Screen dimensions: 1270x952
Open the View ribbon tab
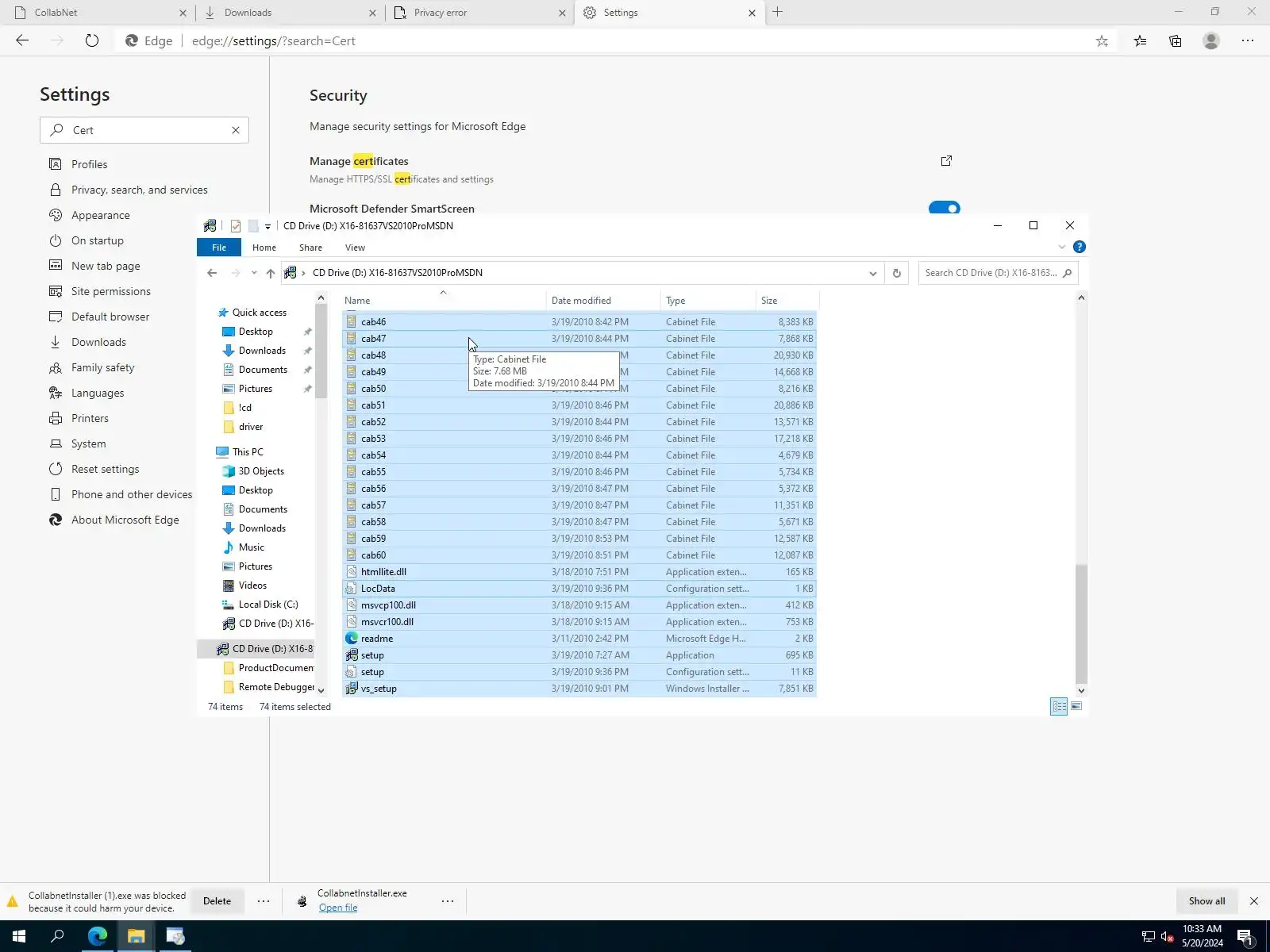[x=355, y=248]
